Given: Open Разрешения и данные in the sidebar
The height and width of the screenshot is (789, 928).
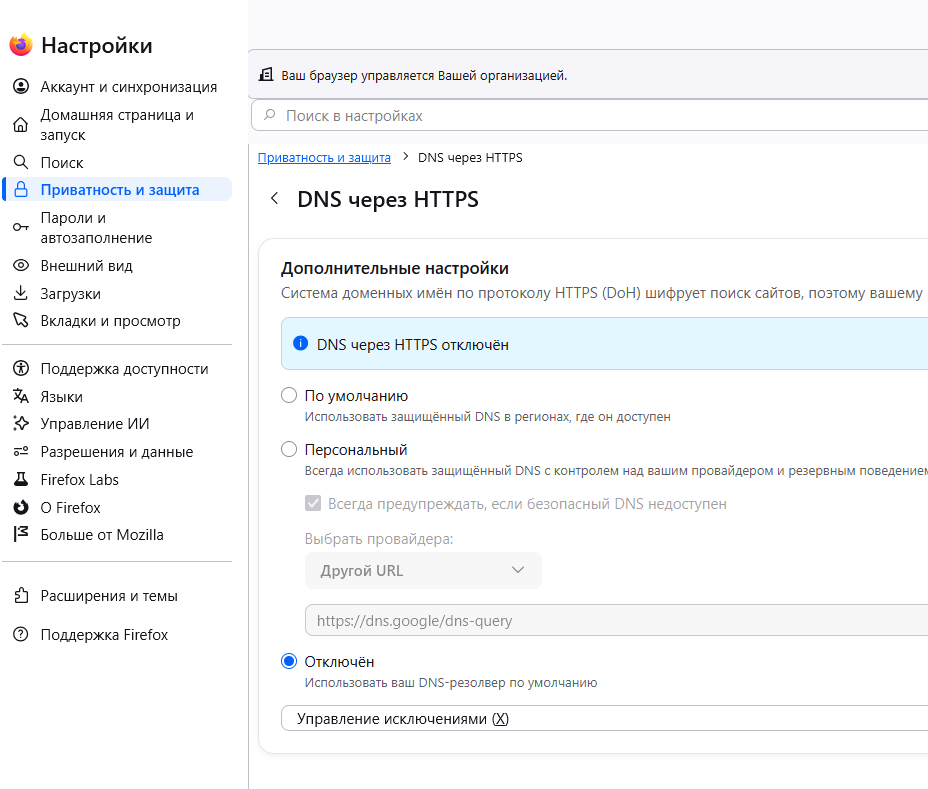Looking at the screenshot, I should [117, 452].
